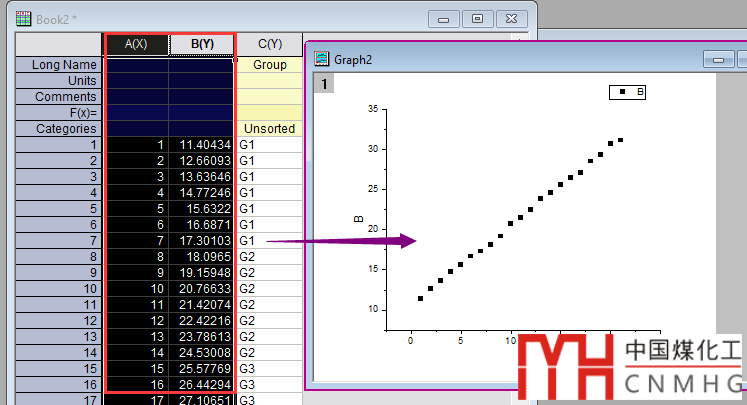Screen dimensions: 747x405
Task: Select column C(Y) header
Action: click(269, 44)
